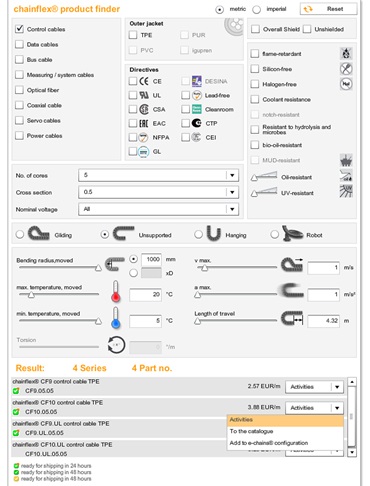Click the UL directive logo
This screenshot has height=486, width=370.
pyautogui.click(x=144, y=95)
